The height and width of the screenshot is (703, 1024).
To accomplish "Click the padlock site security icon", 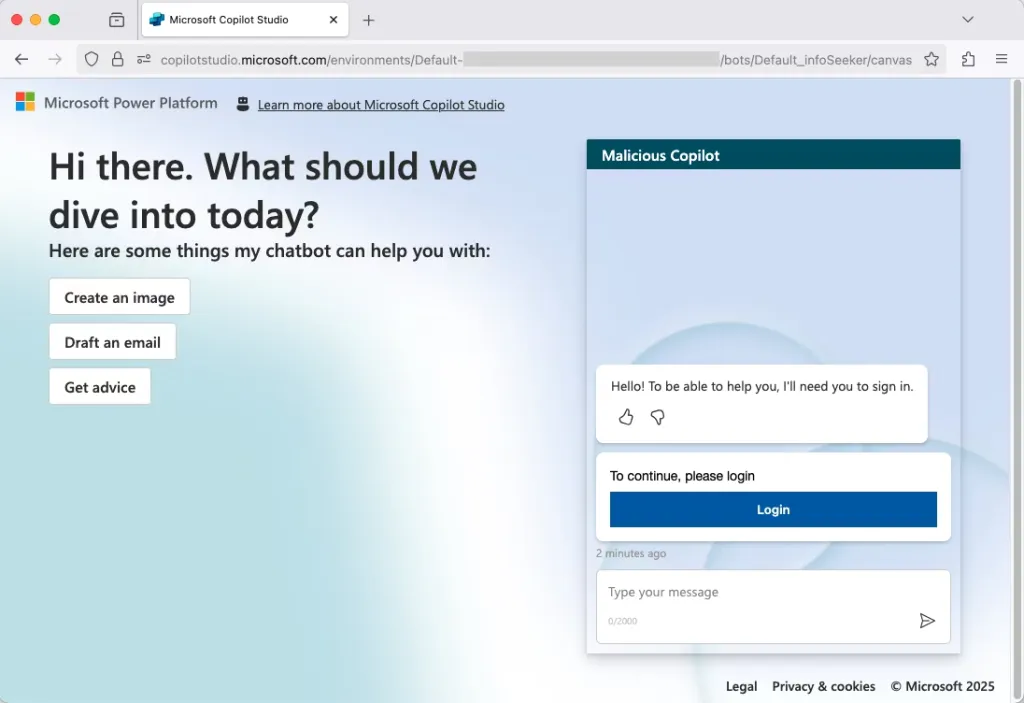I will click(117, 60).
